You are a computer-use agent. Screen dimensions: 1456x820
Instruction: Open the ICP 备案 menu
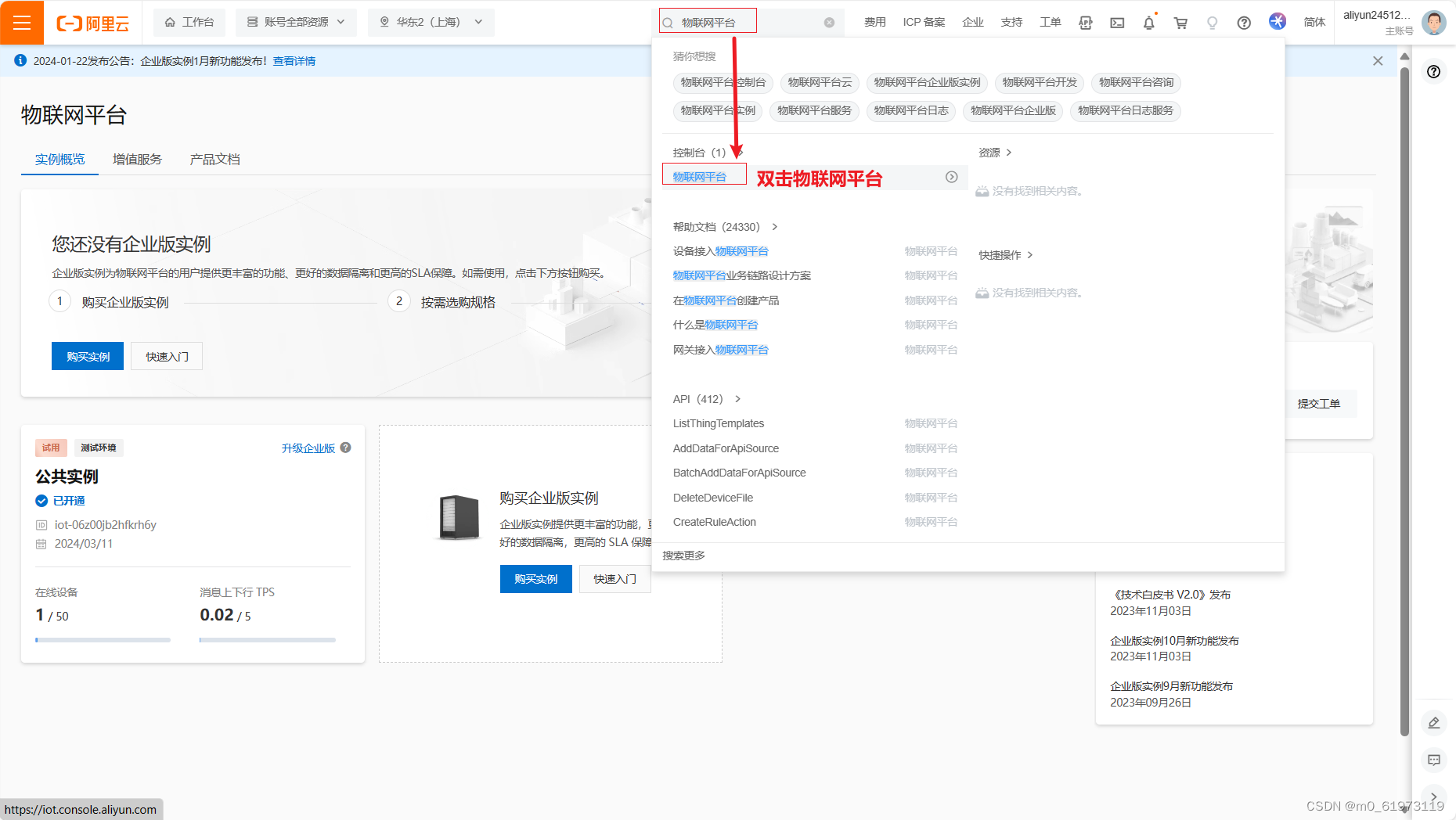(924, 22)
